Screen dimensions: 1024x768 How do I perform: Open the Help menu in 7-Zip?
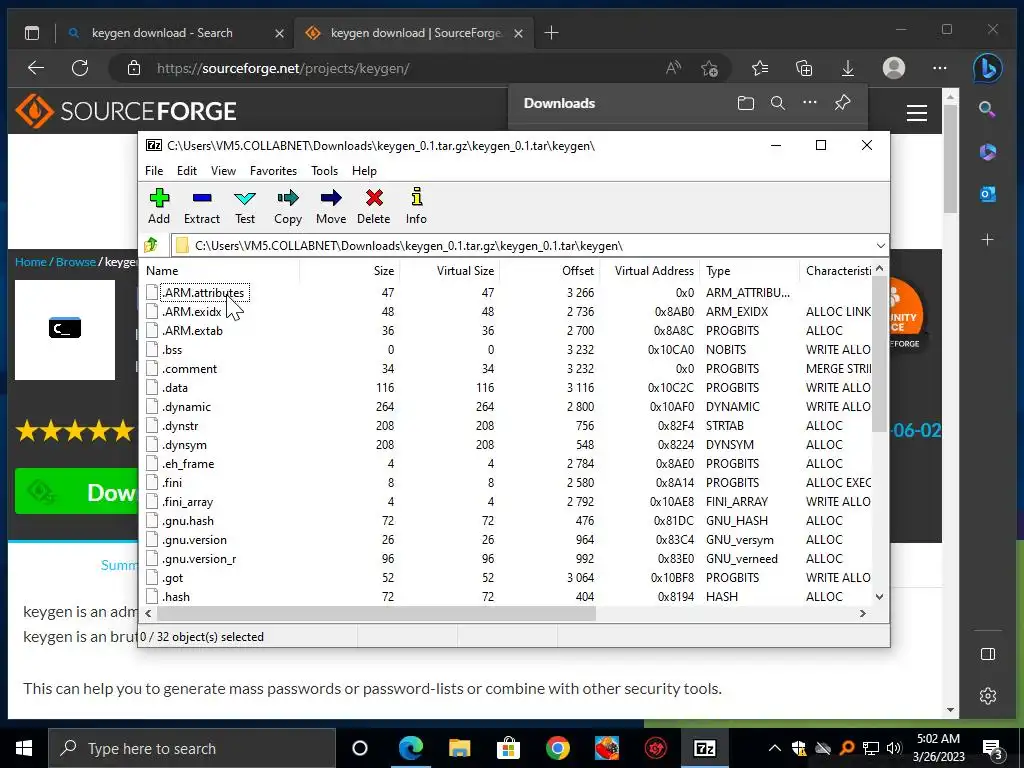tap(364, 170)
